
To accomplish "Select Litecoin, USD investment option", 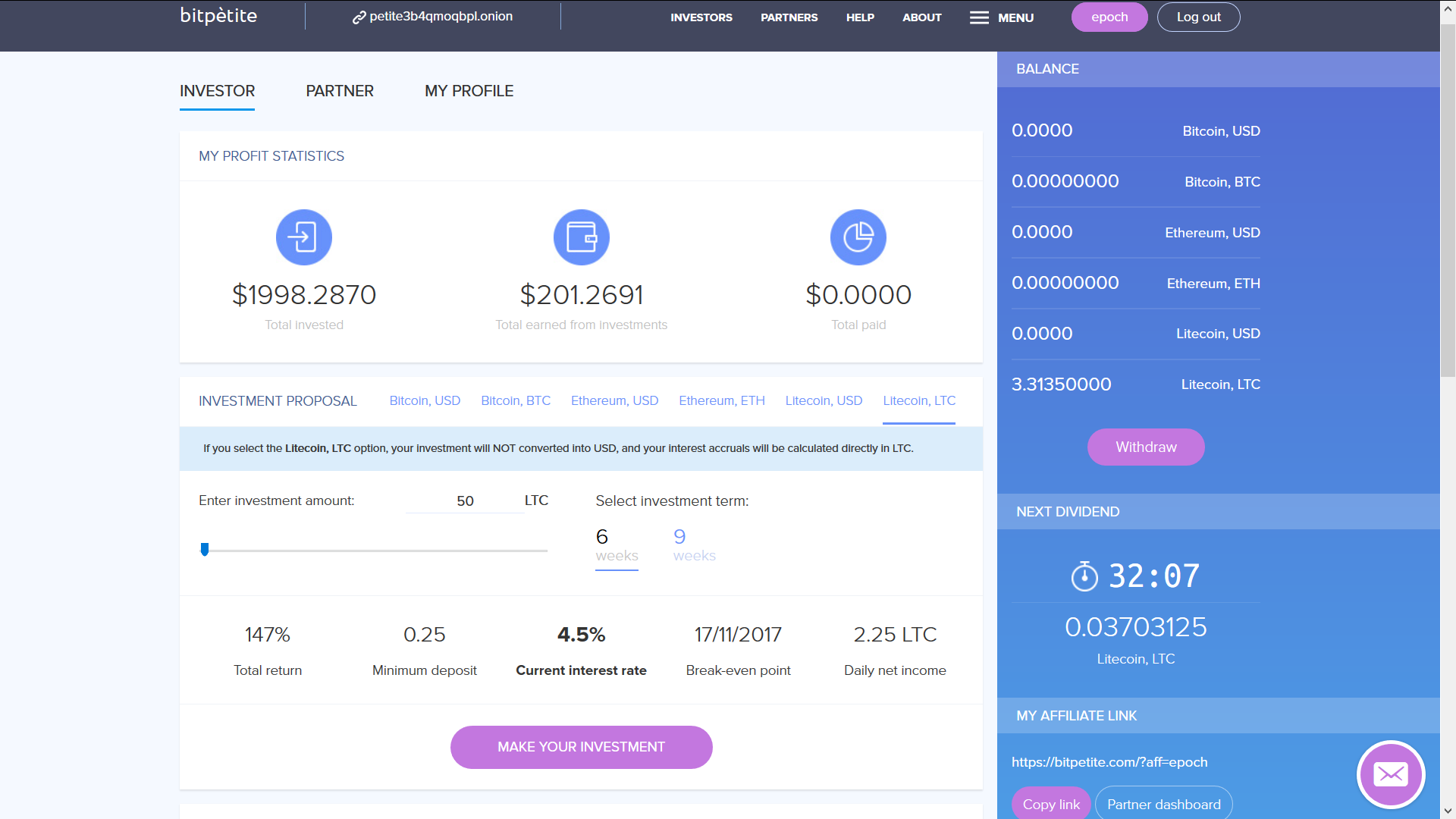I will (x=824, y=400).
